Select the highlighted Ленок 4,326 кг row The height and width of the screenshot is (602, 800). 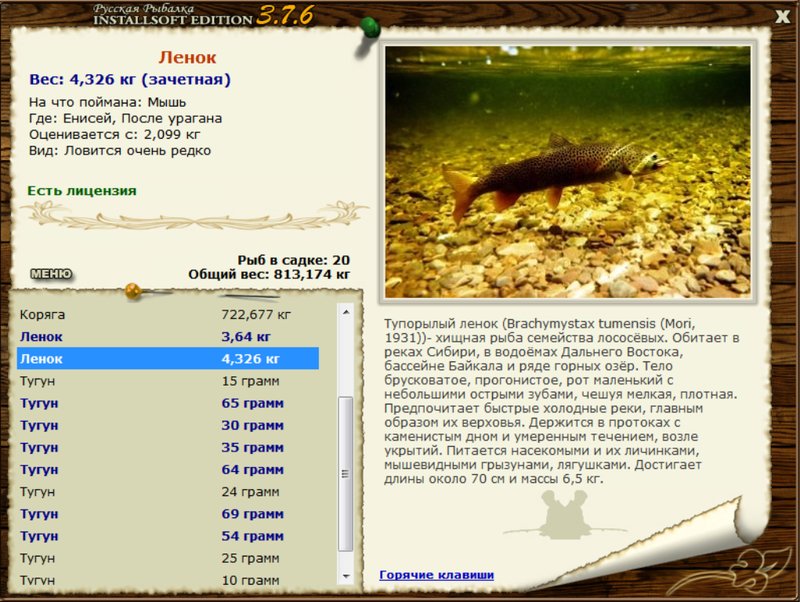point(168,359)
